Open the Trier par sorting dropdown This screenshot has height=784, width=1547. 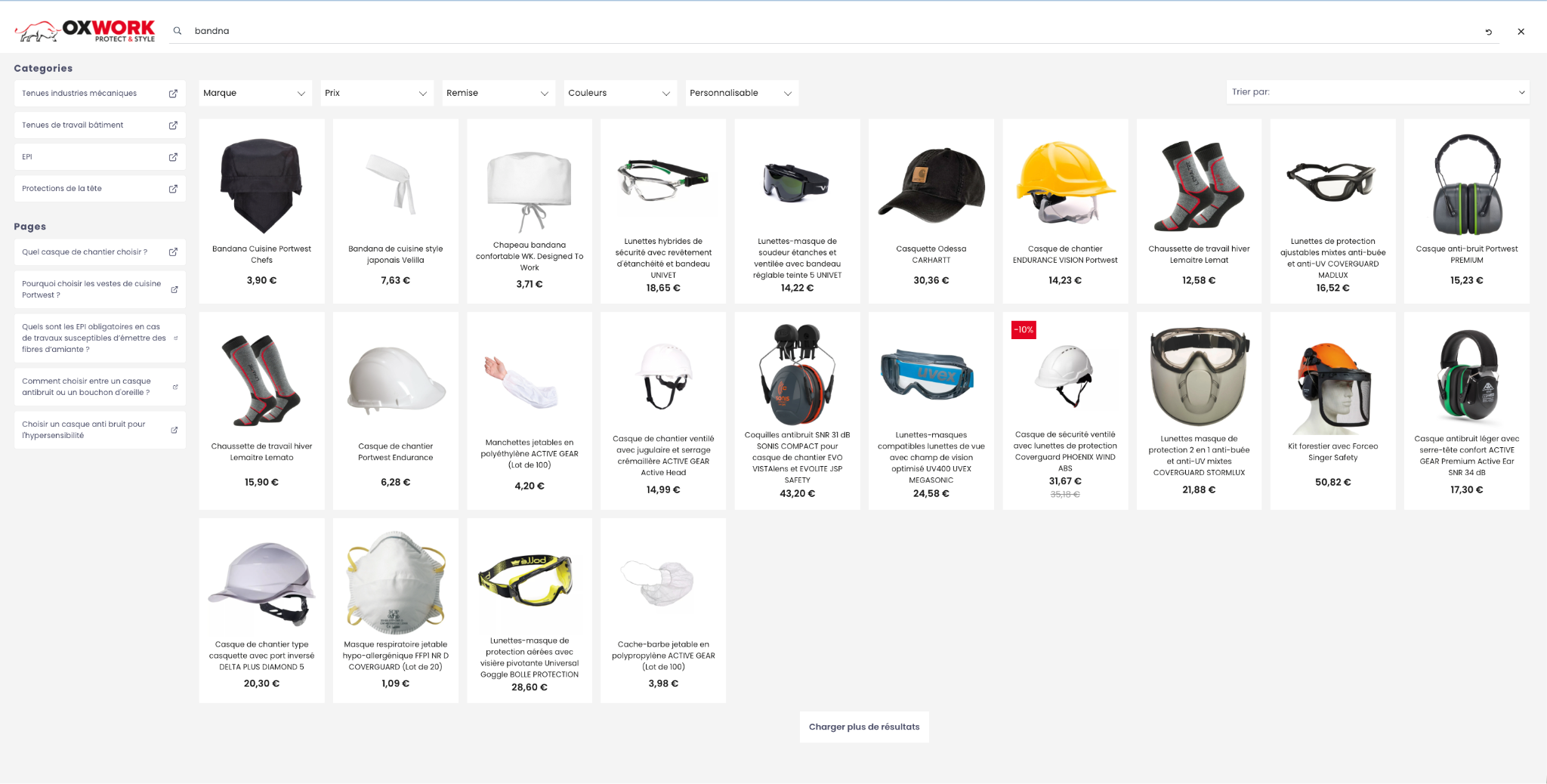pos(1378,92)
